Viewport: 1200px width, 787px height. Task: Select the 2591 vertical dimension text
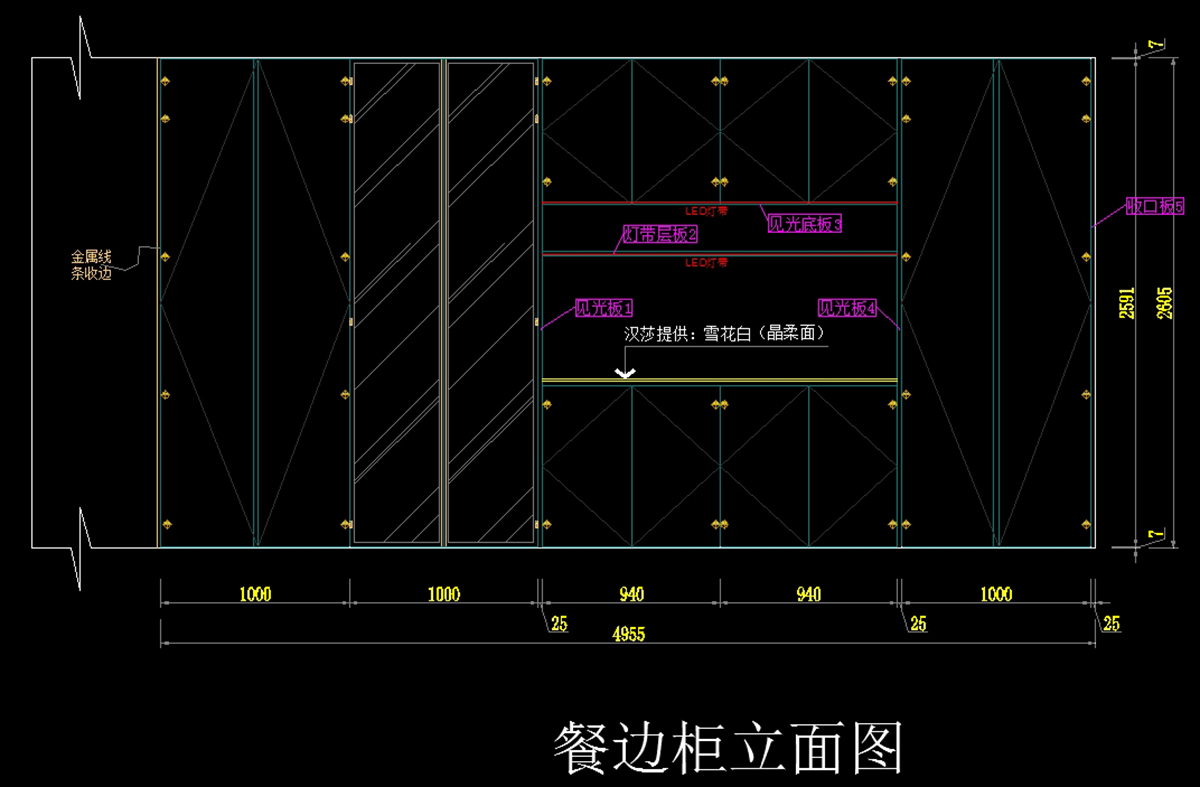pos(1125,303)
